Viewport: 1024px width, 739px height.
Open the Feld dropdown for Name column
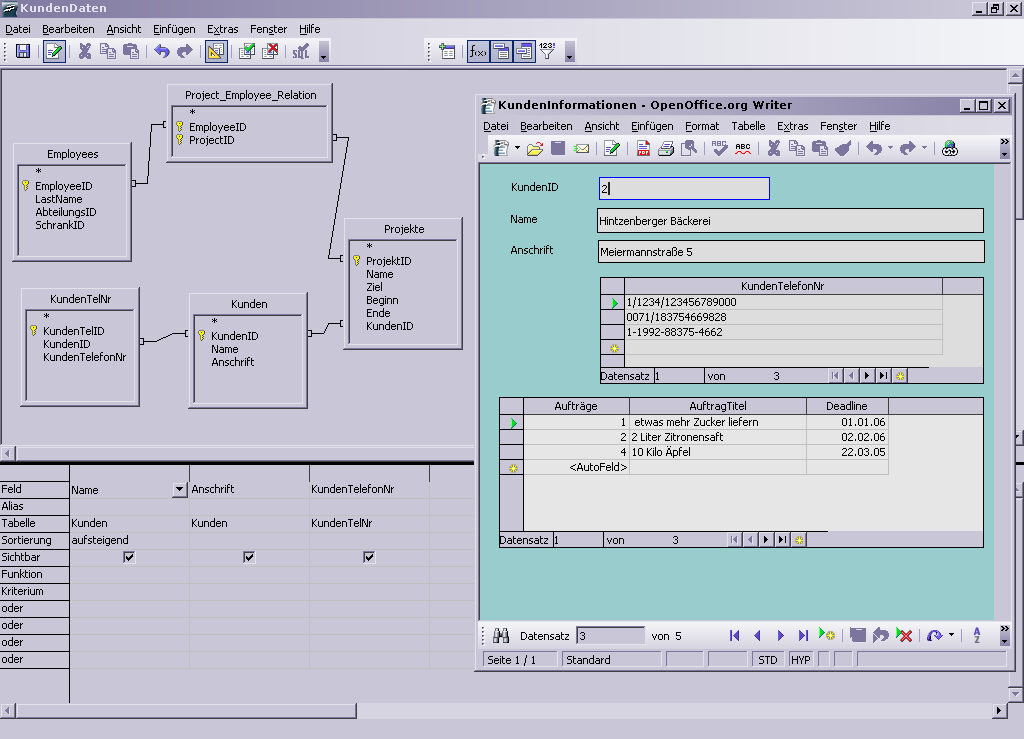[x=180, y=489]
